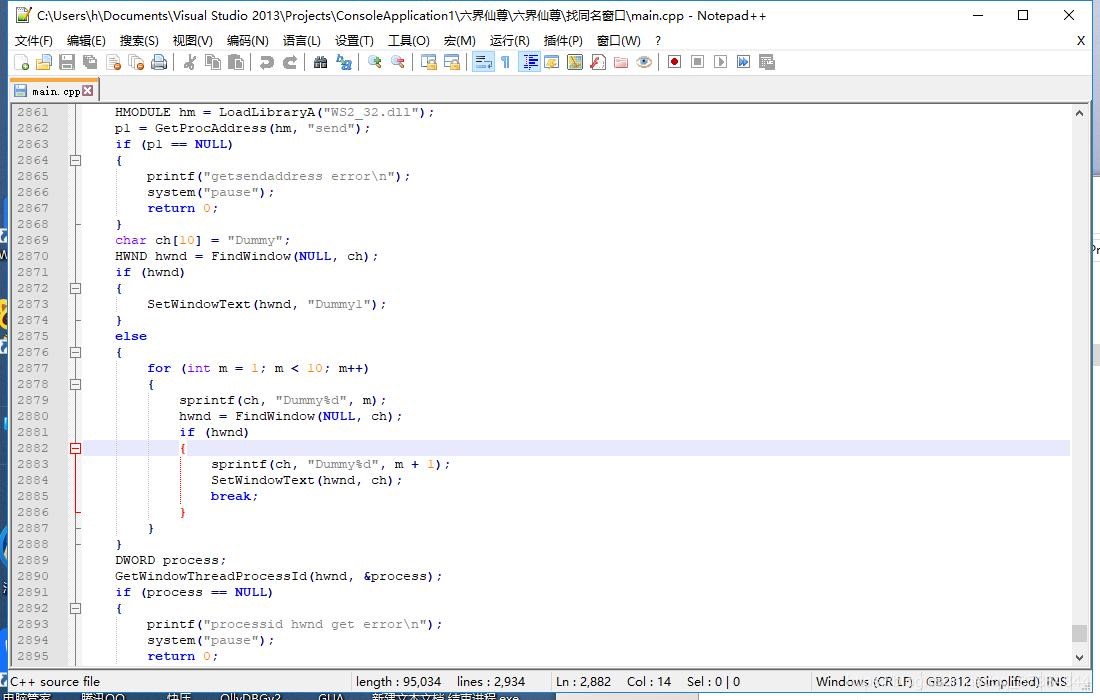Click the Windows (CR LF) status bar field
The image size is (1100, 700).
864,682
